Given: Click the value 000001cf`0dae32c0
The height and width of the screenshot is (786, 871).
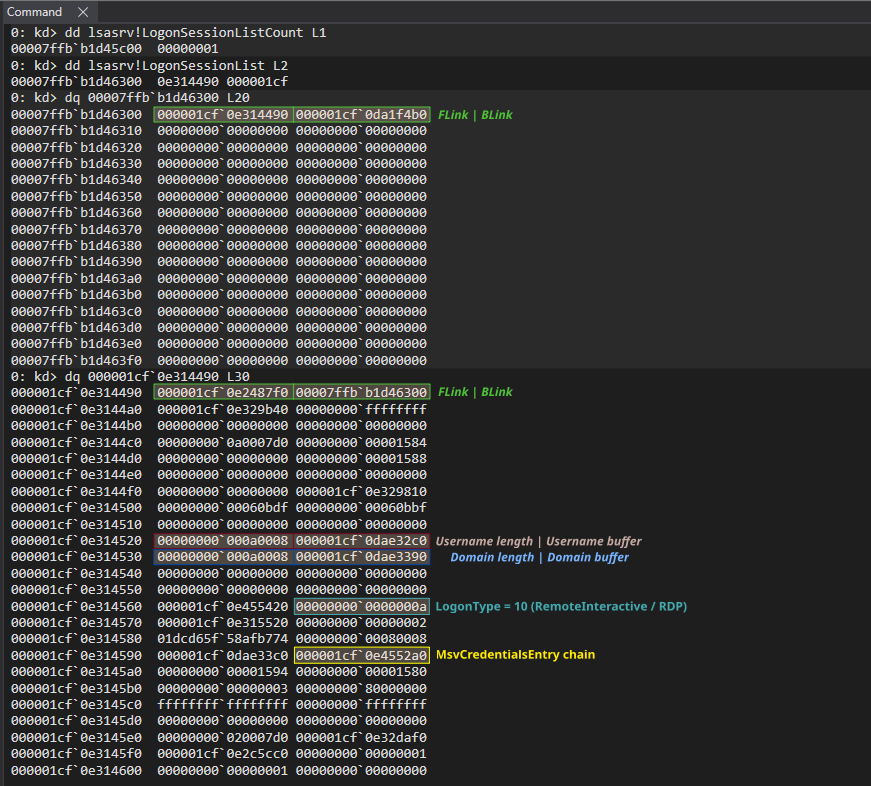Looking at the screenshot, I should point(361,541).
